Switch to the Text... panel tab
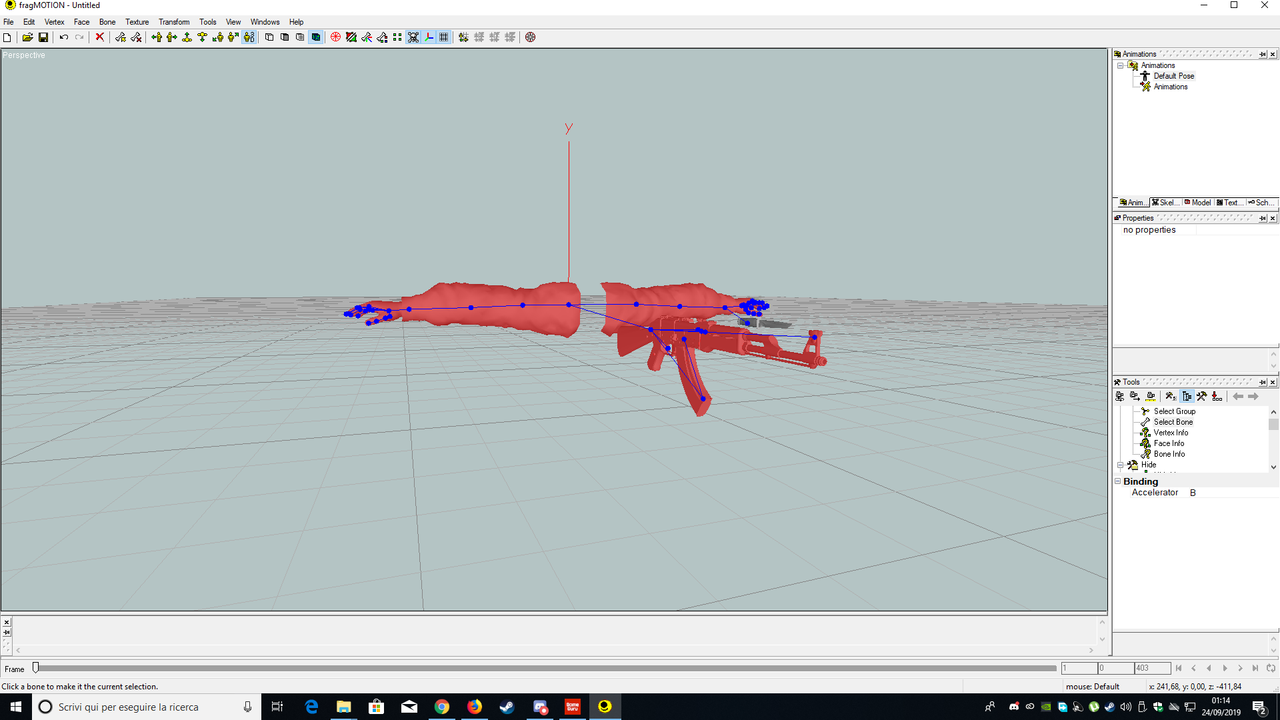The image size is (1280, 720). click(x=1229, y=202)
